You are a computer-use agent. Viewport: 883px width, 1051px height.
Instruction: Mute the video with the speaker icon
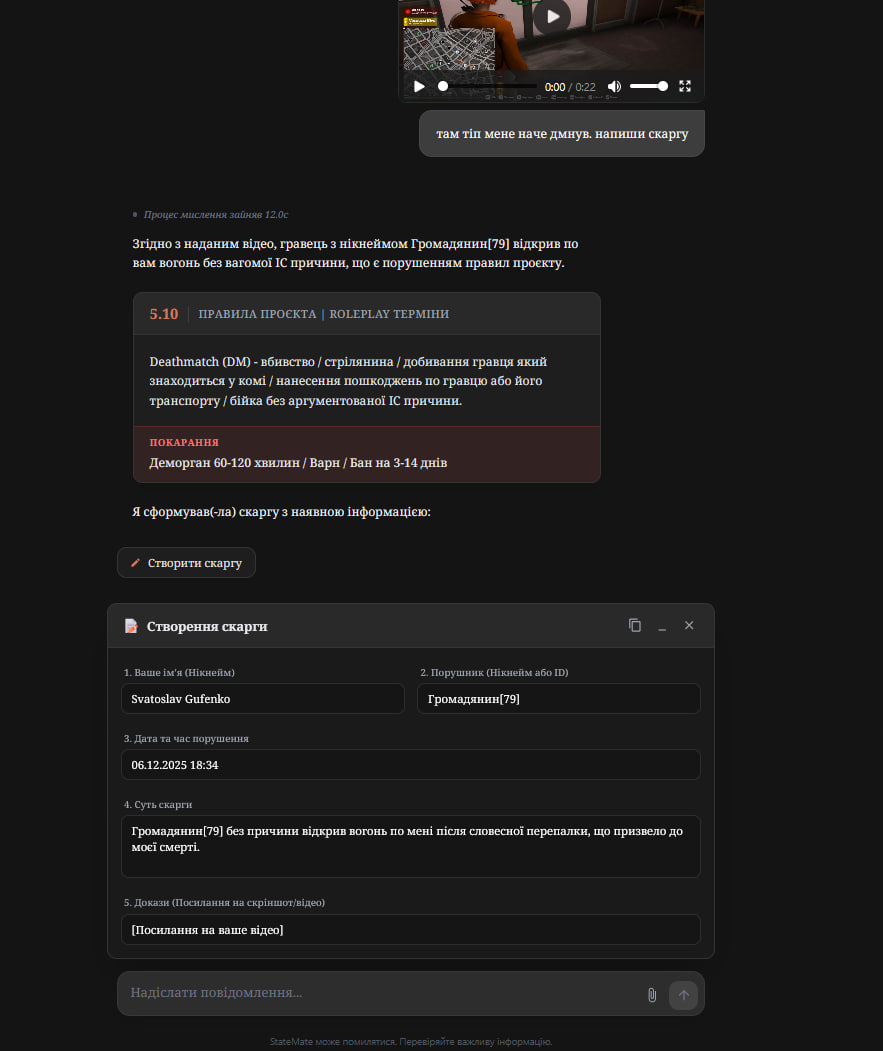[614, 86]
